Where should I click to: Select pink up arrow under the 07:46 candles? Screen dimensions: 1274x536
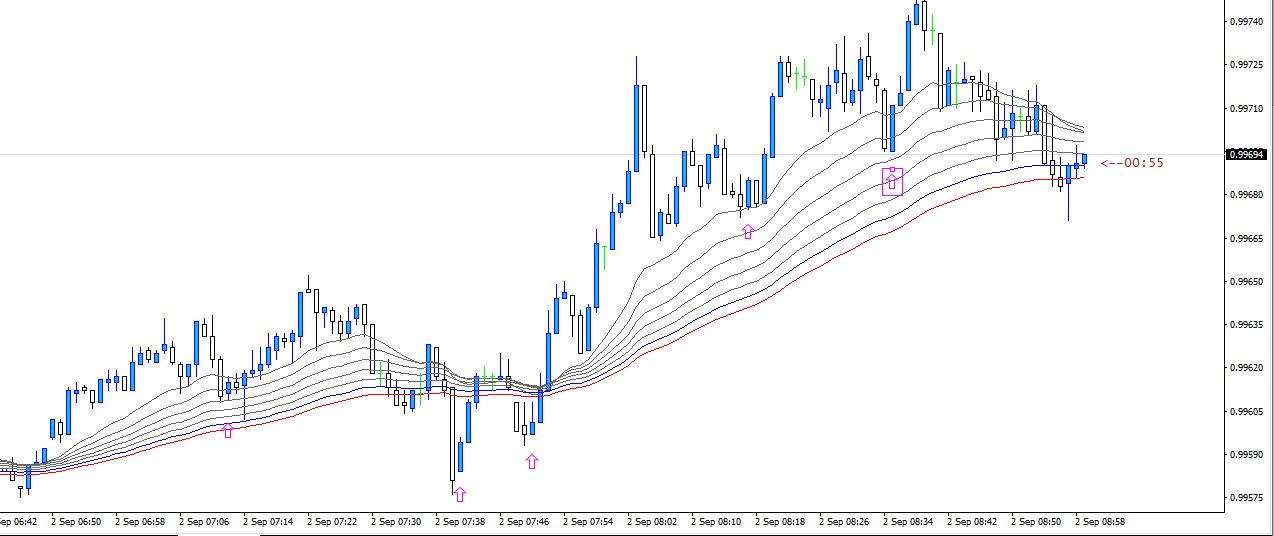pos(532,461)
